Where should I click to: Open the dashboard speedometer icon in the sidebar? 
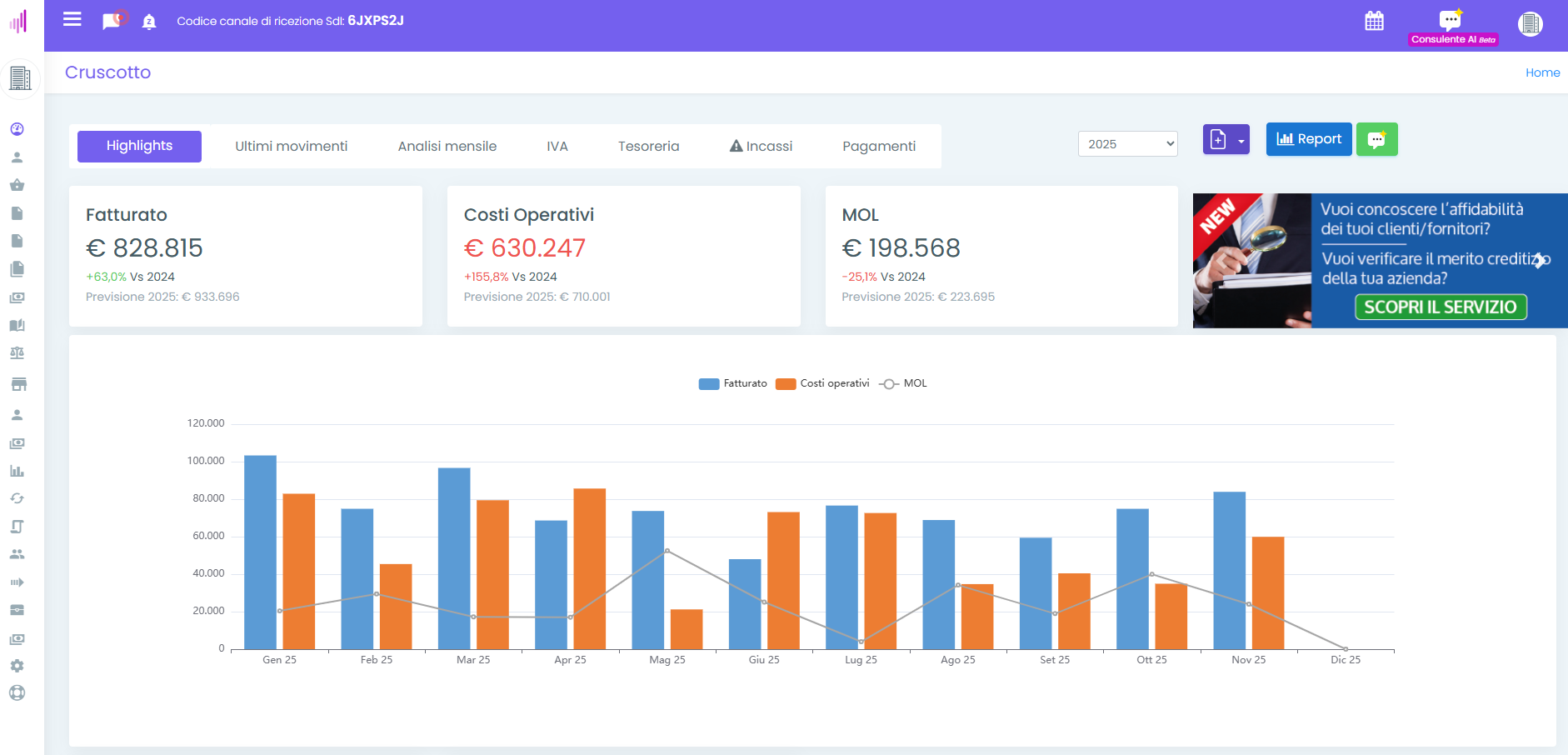tap(17, 129)
